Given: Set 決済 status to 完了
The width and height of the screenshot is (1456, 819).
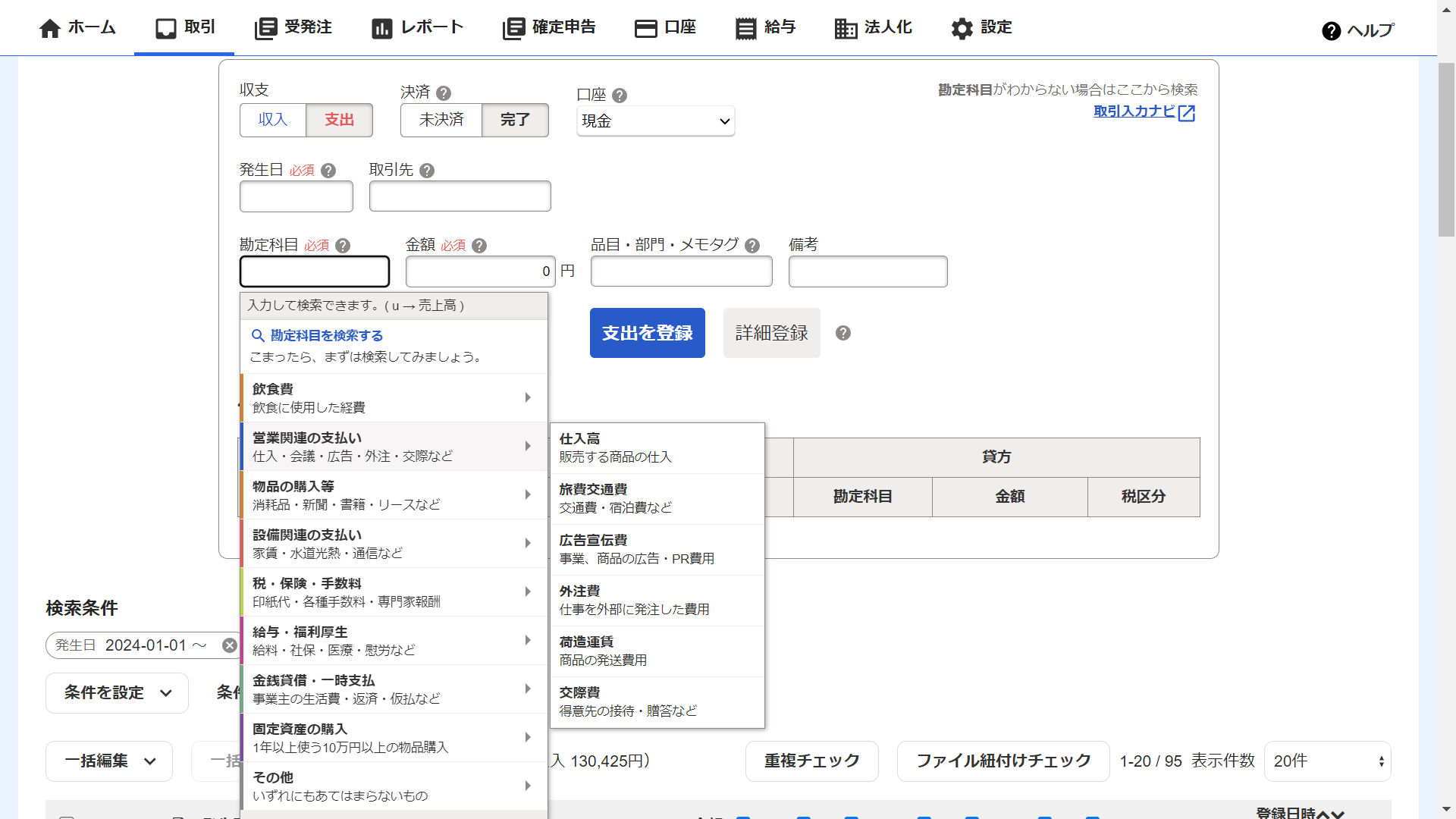Looking at the screenshot, I should [515, 120].
